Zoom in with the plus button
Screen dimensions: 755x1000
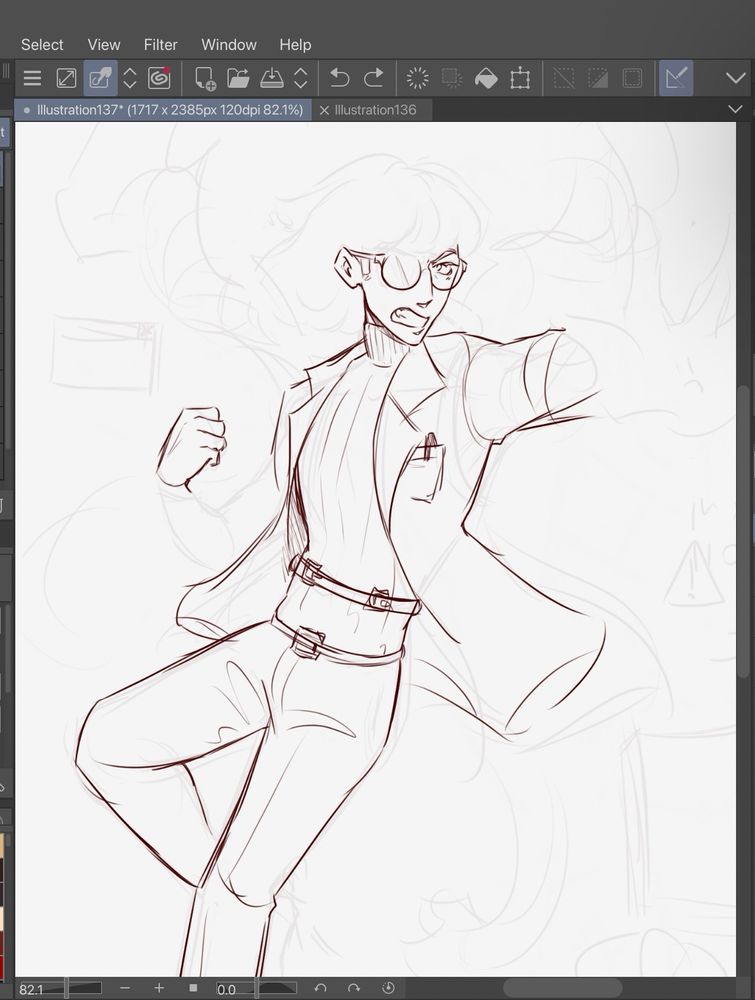tap(159, 989)
